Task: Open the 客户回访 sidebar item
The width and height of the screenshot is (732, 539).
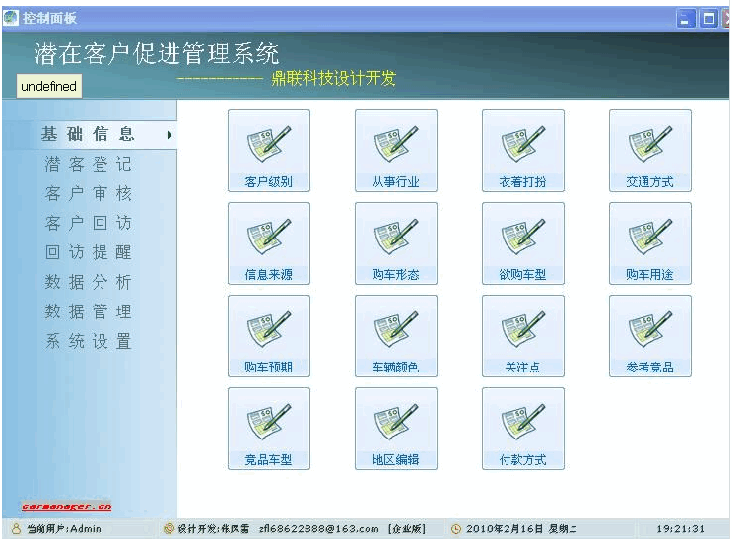Action: point(88,223)
